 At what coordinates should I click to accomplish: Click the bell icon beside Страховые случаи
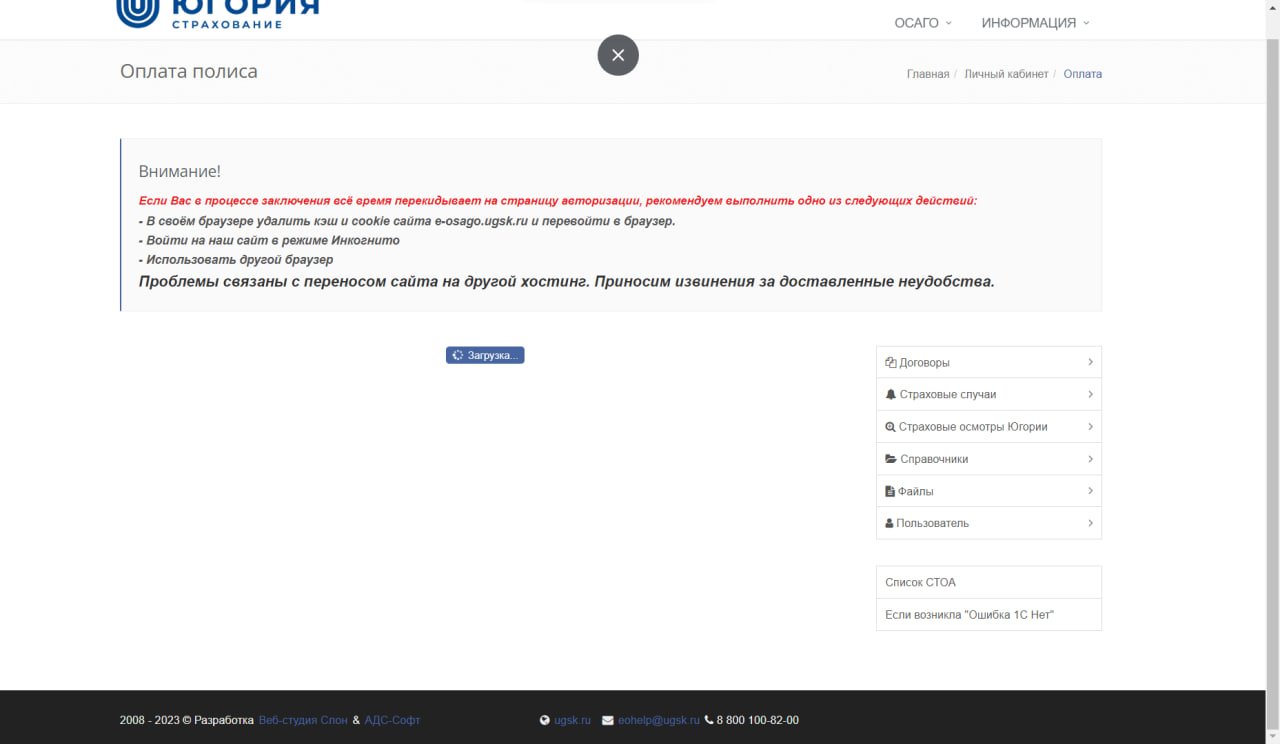[890, 394]
